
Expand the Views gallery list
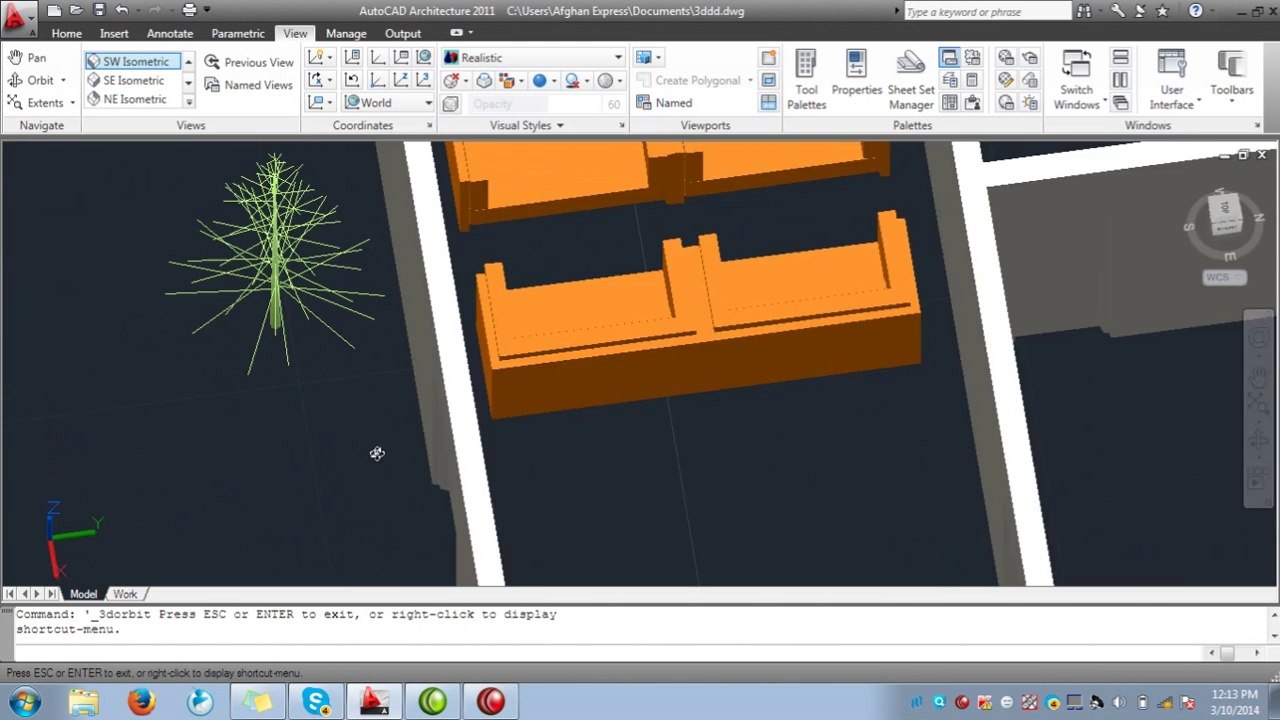(188, 101)
